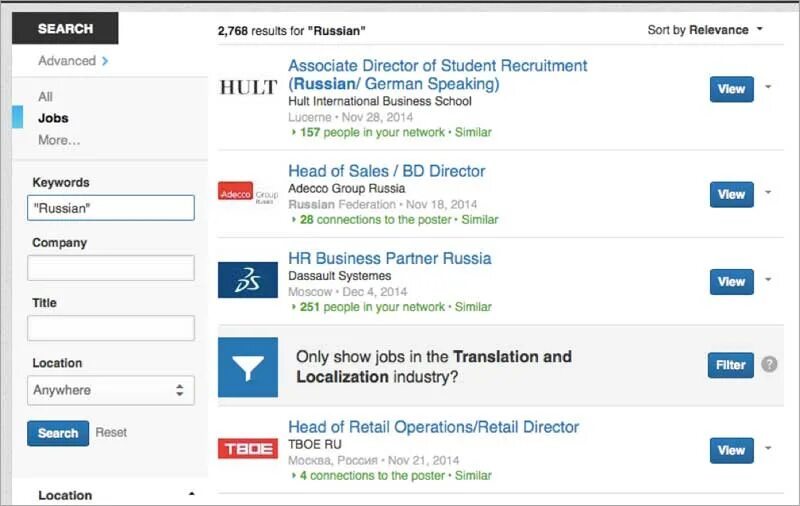
Task: Collapse the Location section at bottom
Action: pyautogui.click(x=191, y=494)
